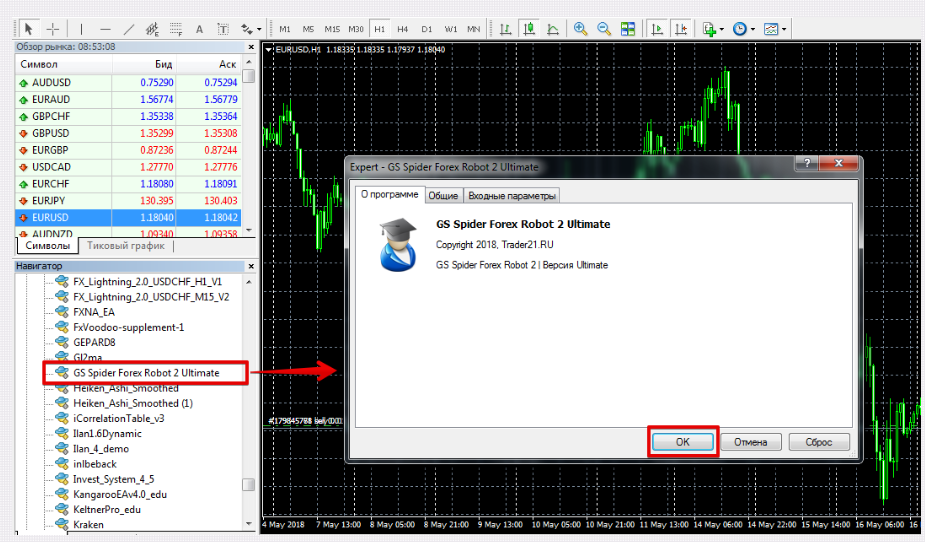Click the USDCAD symbol row
The width and height of the screenshot is (925, 542).
tap(128, 167)
